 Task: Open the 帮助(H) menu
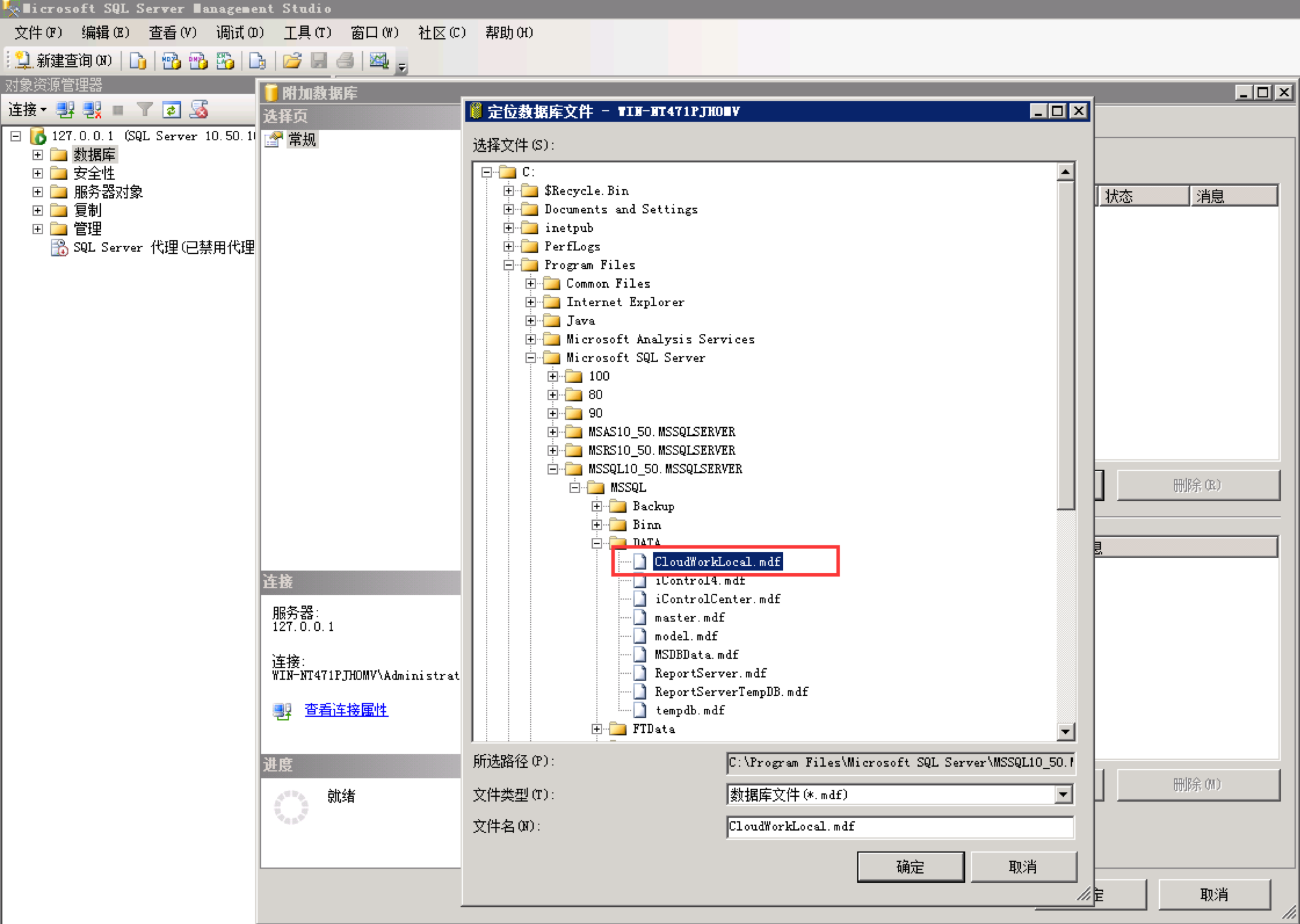[x=509, y=33]
